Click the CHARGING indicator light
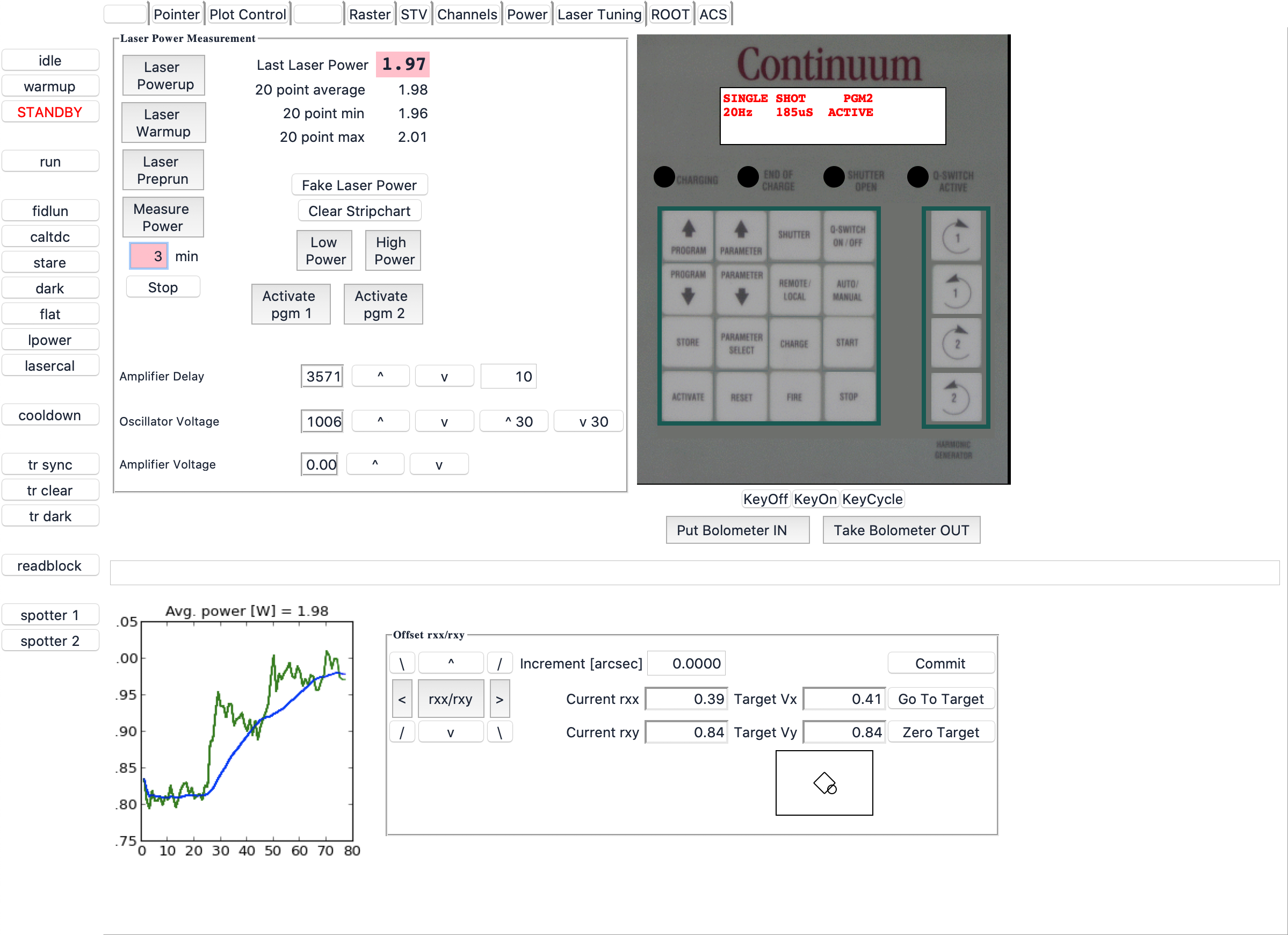The image size is (1288, 935). click(x=664, y=177)
